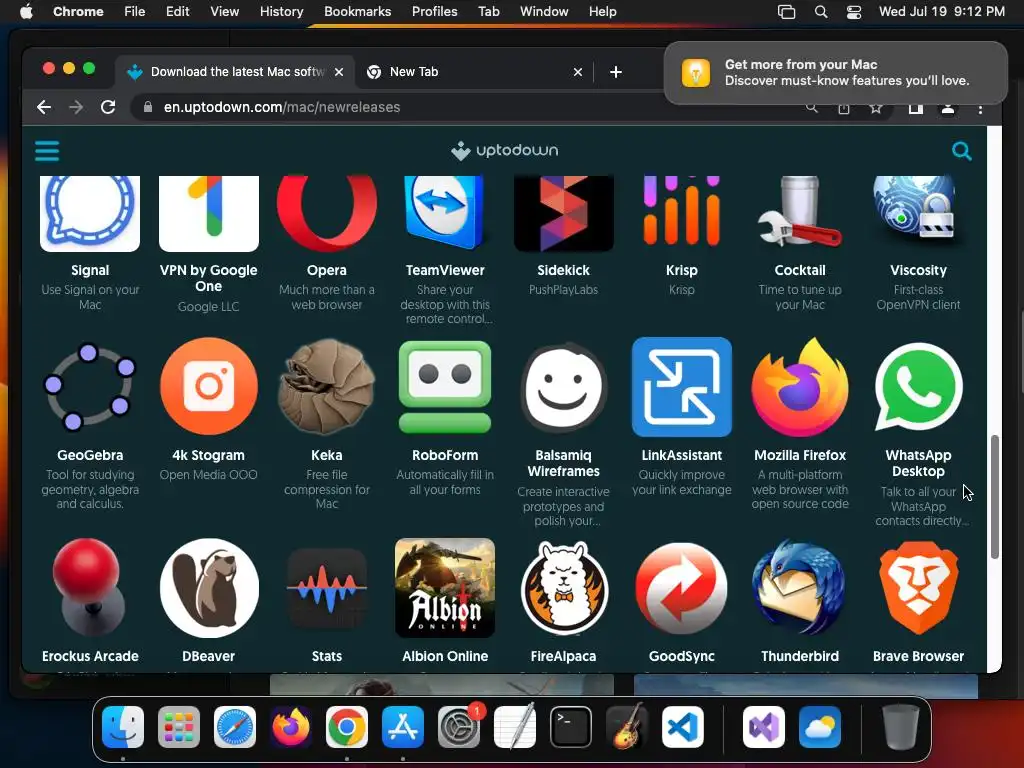This screenshot has height=768, width=1024.
Task: Open the Signal title link
Action: tap(90, 270)
